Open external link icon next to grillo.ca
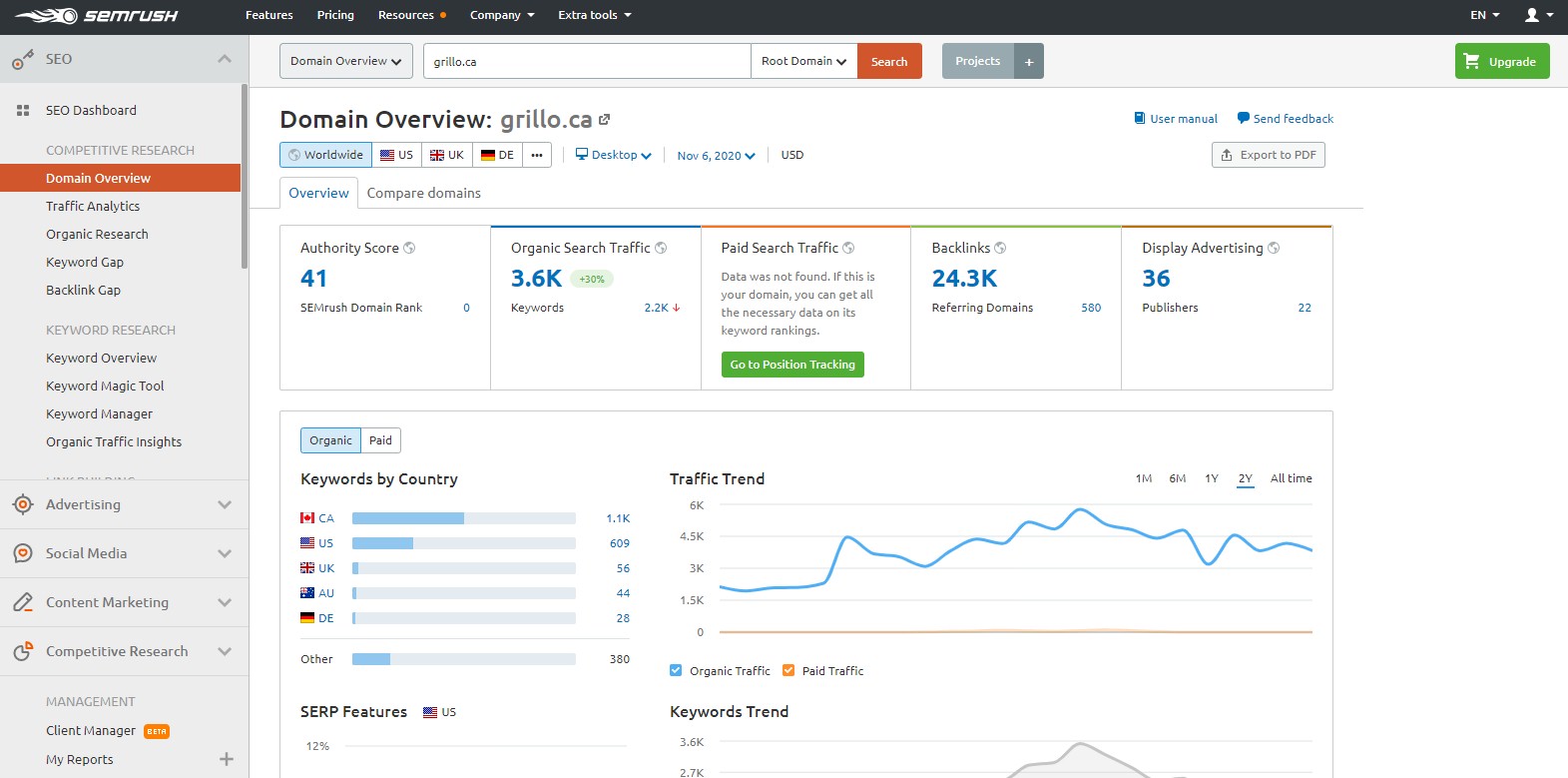The image size is (1568, 778). [x=604, y=120]
